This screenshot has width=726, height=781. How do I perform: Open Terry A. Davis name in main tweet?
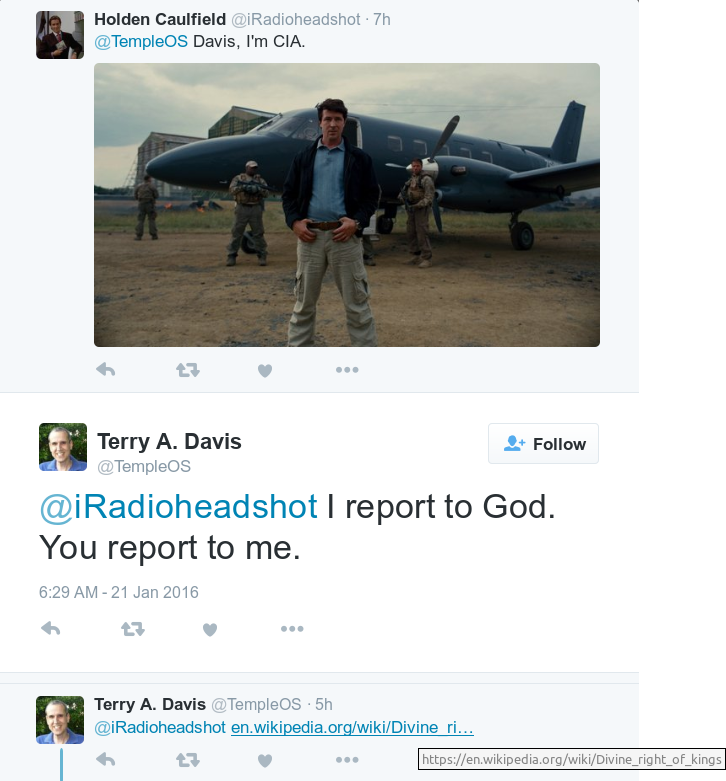coord(169,441)
